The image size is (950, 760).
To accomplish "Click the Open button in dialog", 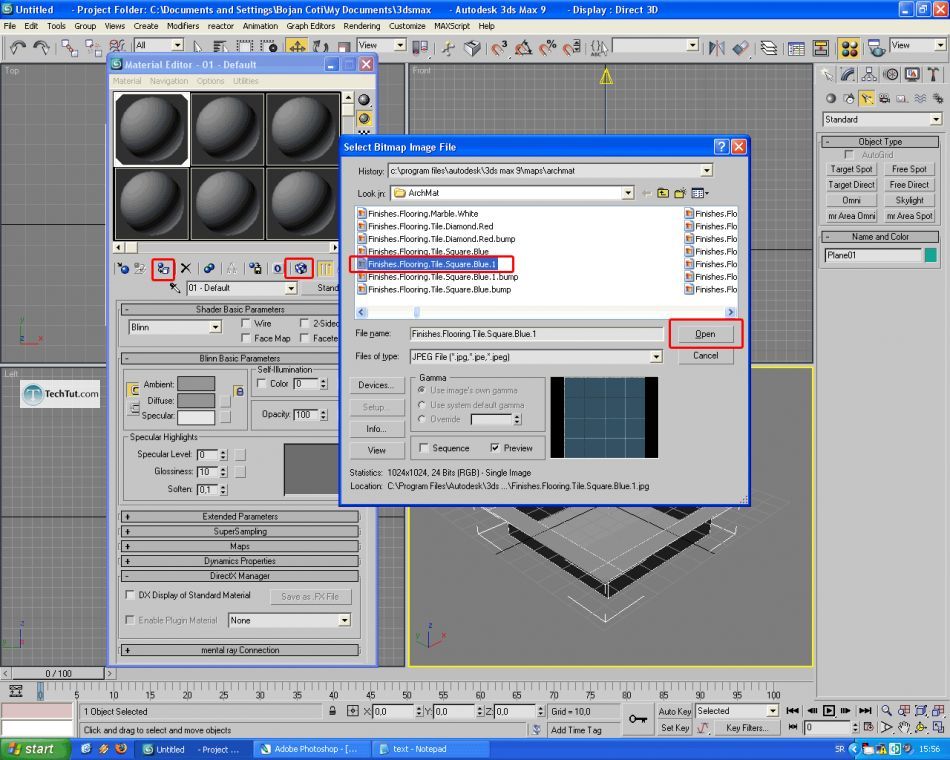I will (x=705, y=334).
